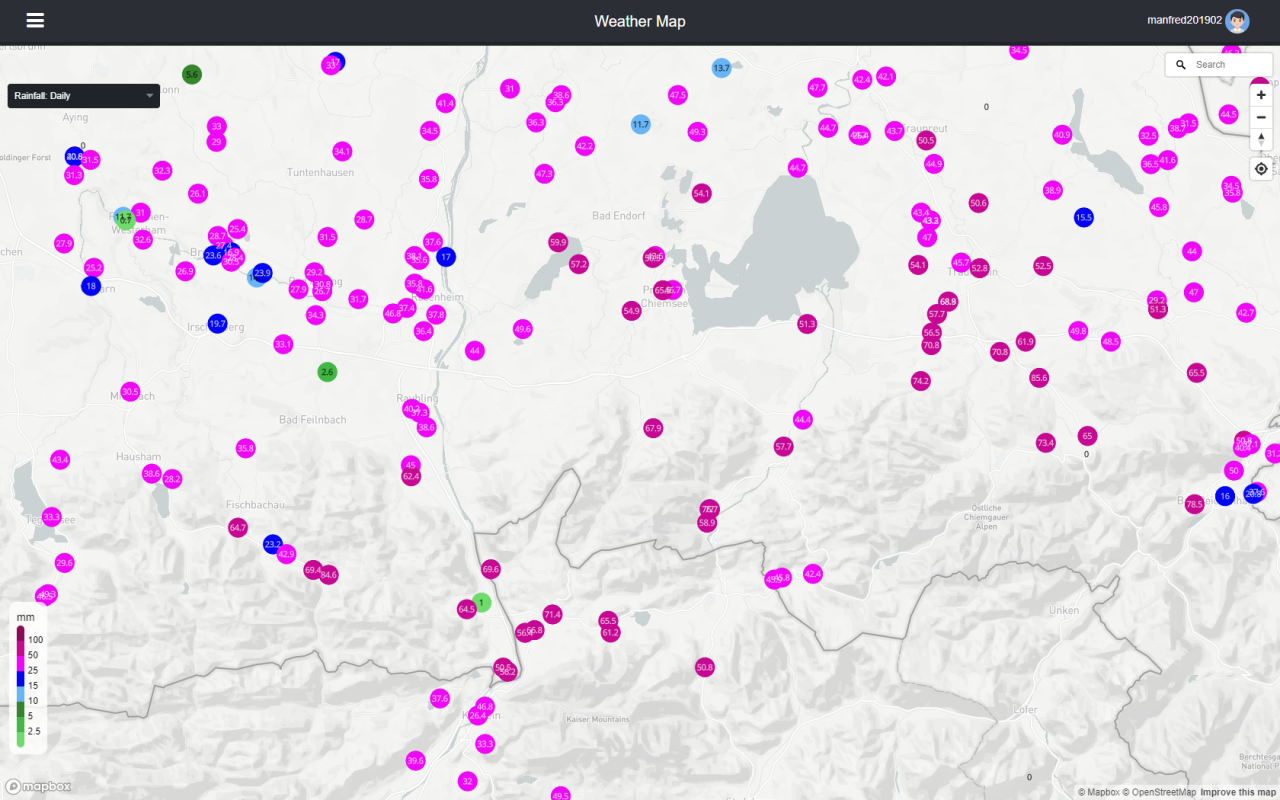Open the Improve this map link
Screen dimensions: 1280x800
(1238, 792)
